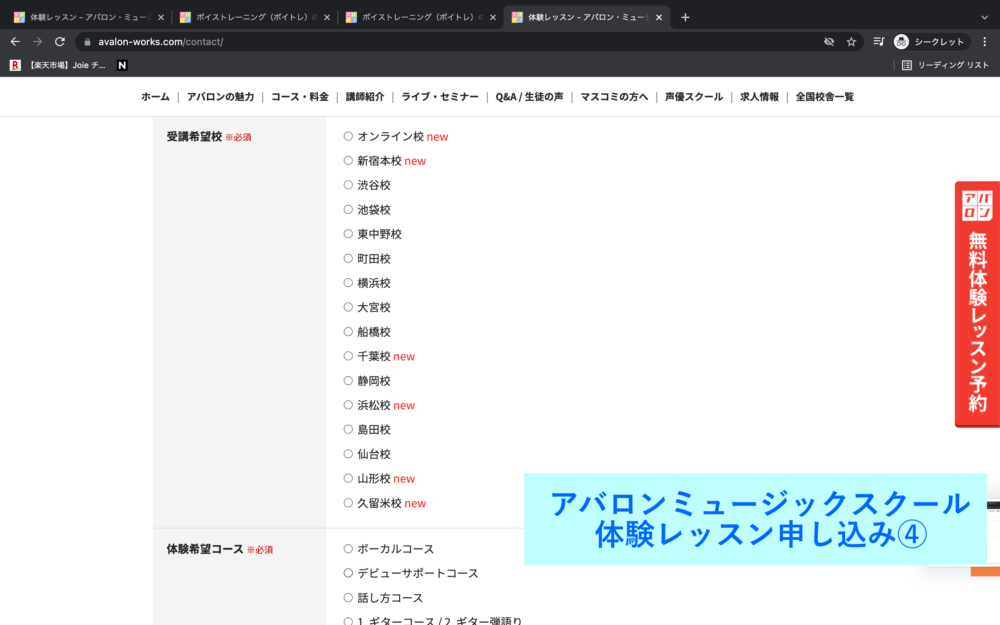The height and width of the screenshot is (625, 1000).
Task: Open Q&A / 生徒の声 navigation item
Action: point(529,97)
